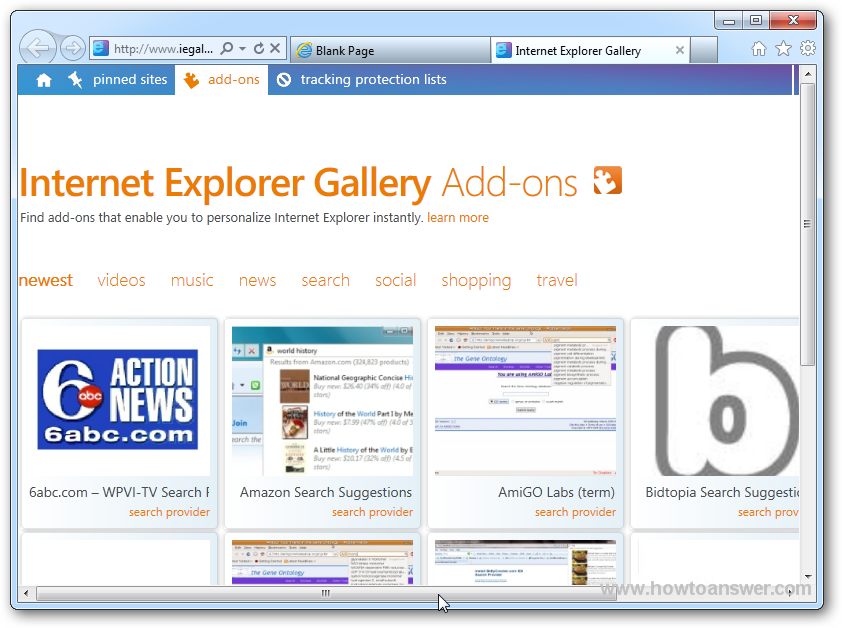Browse the shopping category

476,280
